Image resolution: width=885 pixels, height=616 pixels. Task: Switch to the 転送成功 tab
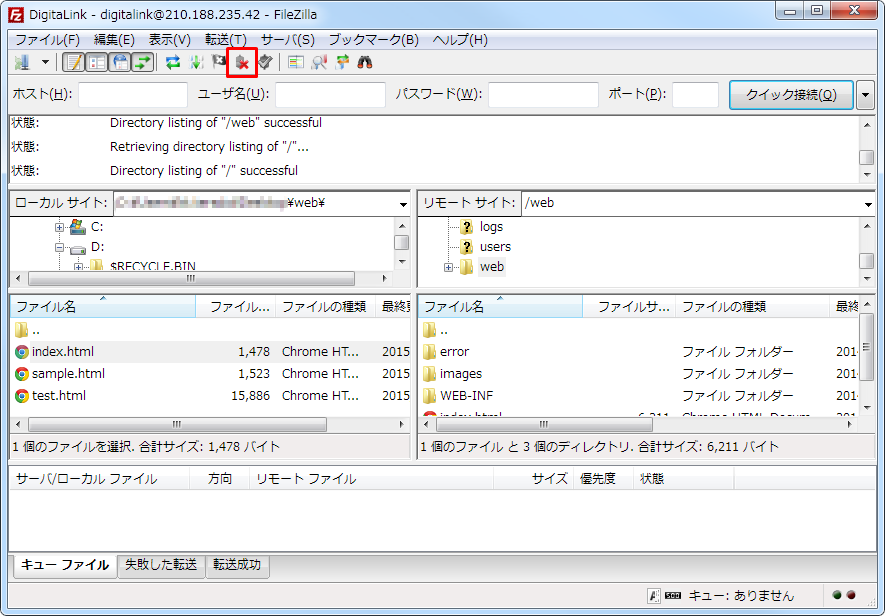[x=237, y=565]
